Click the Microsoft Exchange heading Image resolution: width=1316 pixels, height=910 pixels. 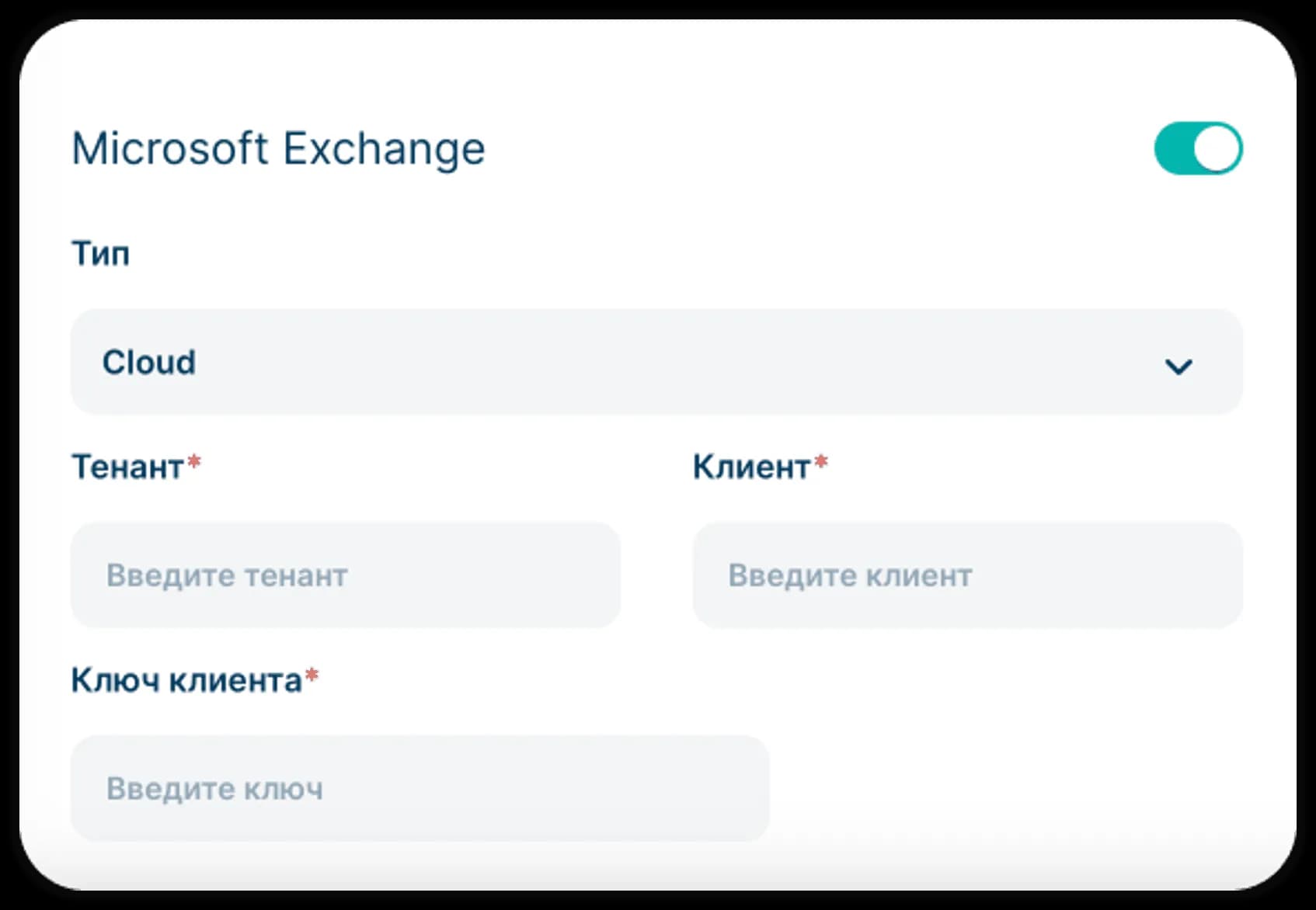tap(278, 149)
